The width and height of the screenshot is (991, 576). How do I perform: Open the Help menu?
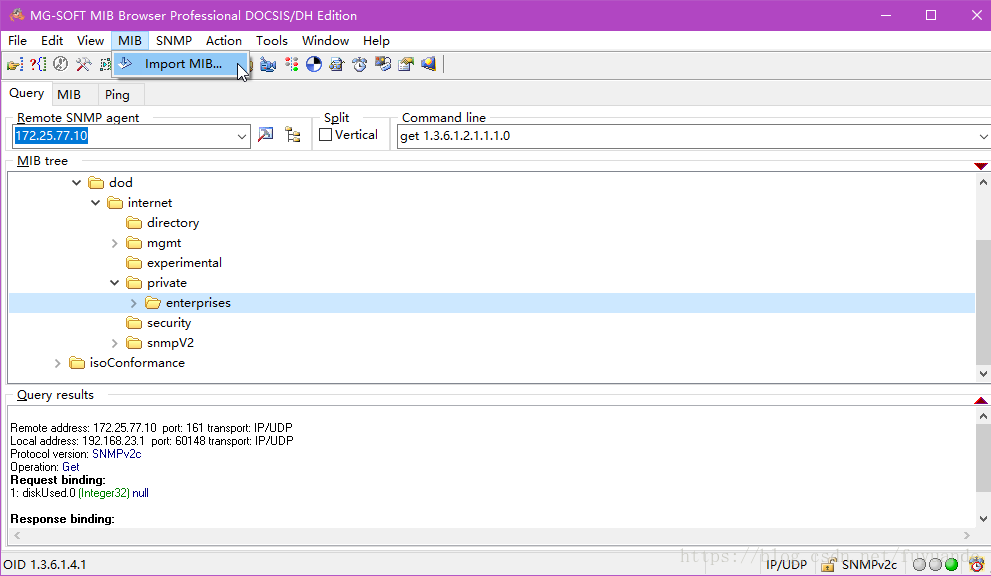pos(376,40)
